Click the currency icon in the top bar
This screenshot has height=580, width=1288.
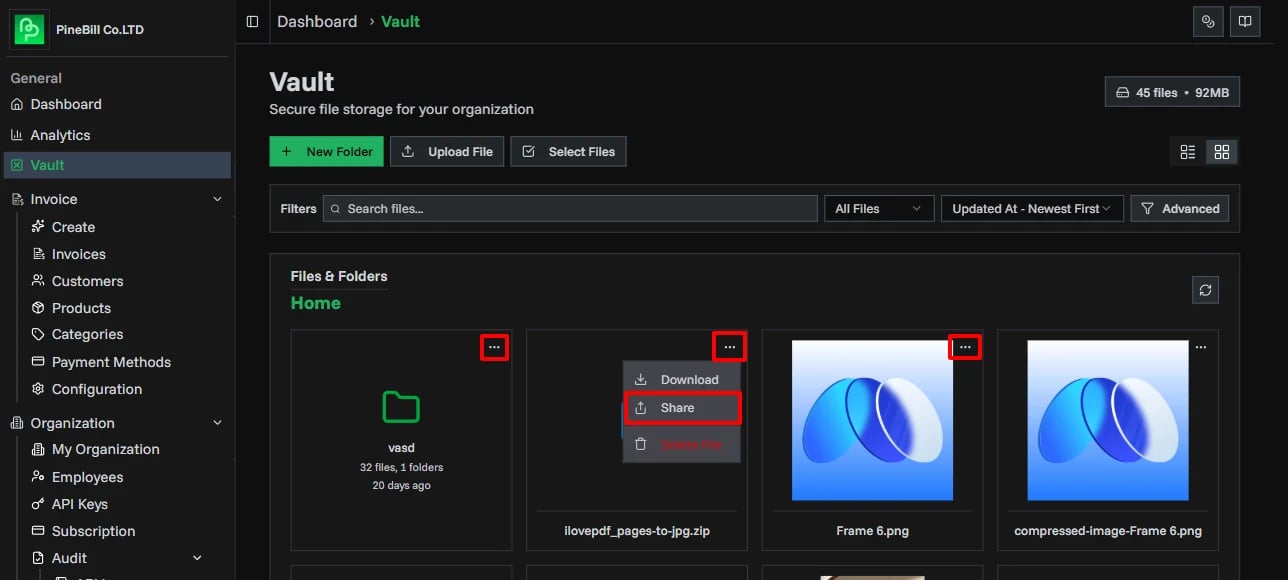pos(1208,21)
